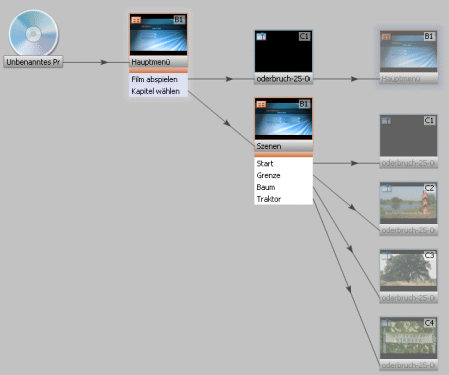The image size is (449, 375).
Task: Select the Szenen menu title bar
Action: pos(284,146)
